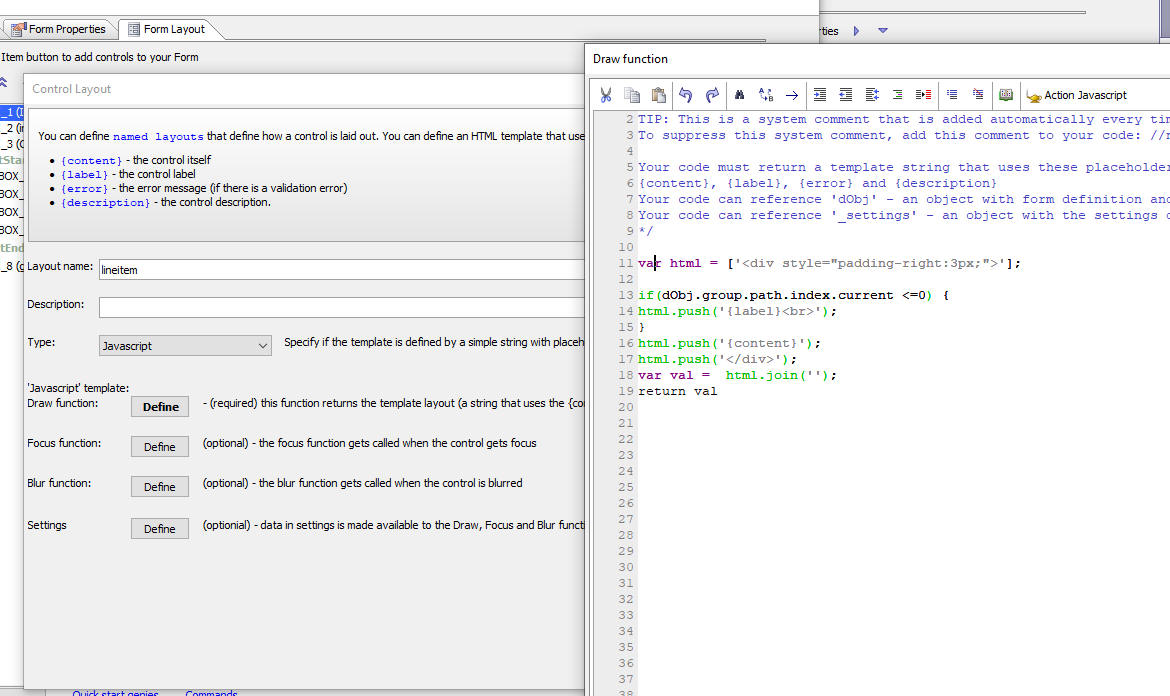The image size is (1170, 696).
Task: Click the uncomment lines icon with red strike
Action: (x=978, y=95)
